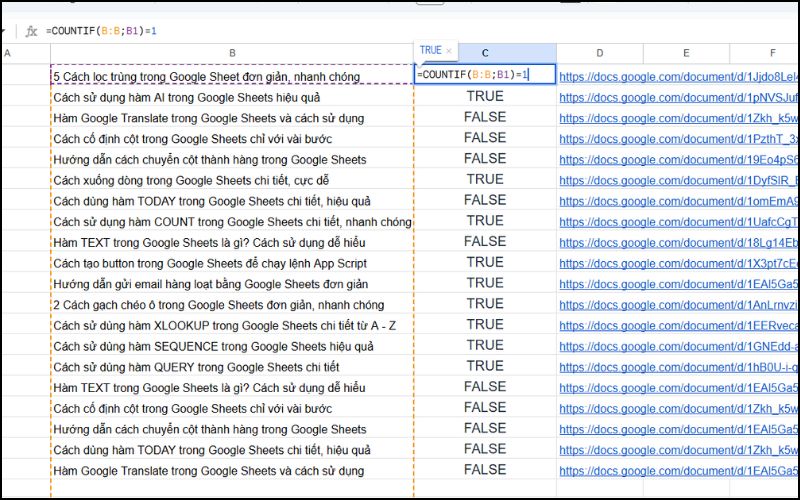Click the formula bar input field

point(400,30)
